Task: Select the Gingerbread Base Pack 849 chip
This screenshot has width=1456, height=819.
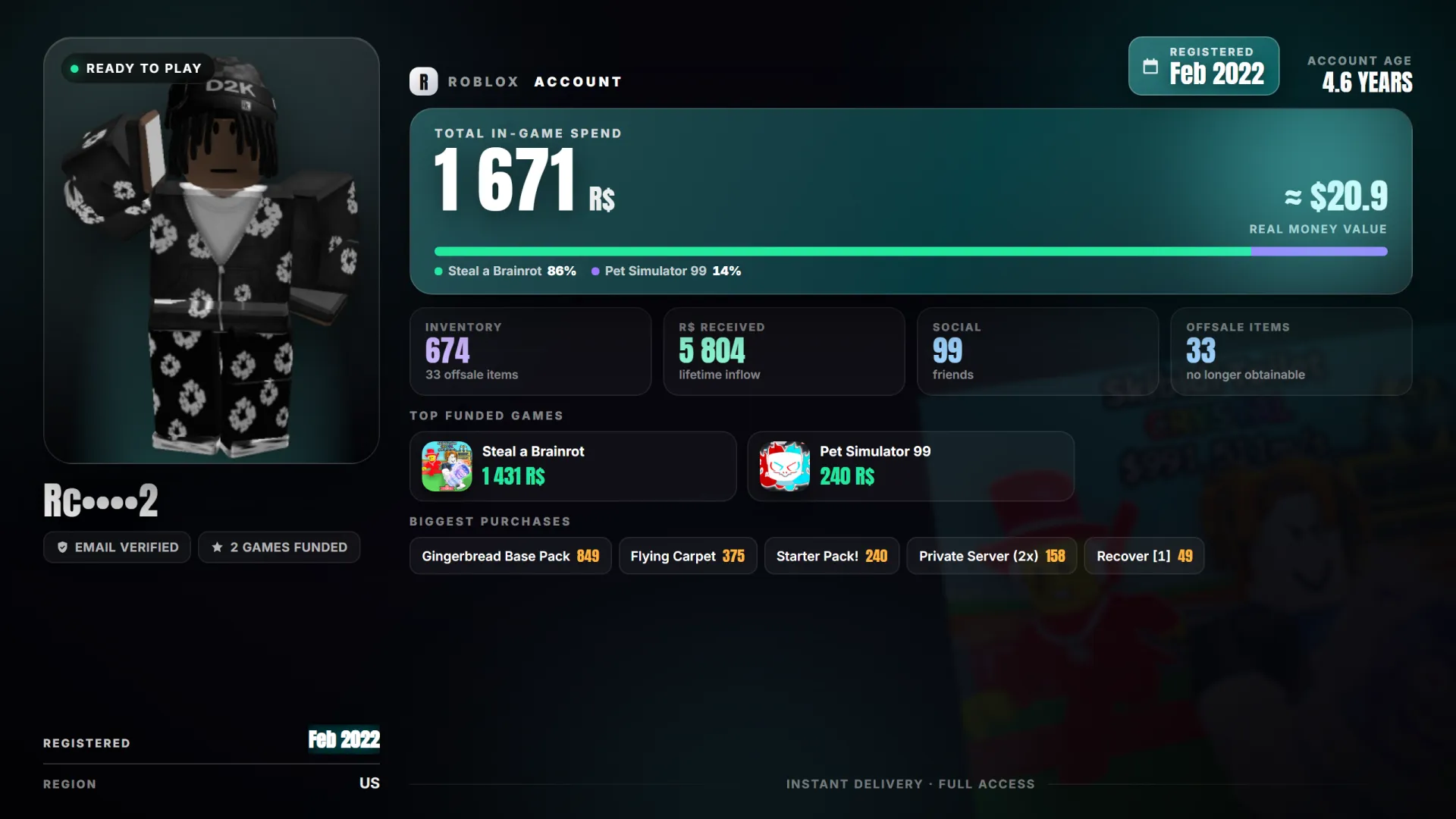Action: click(510, 556)
